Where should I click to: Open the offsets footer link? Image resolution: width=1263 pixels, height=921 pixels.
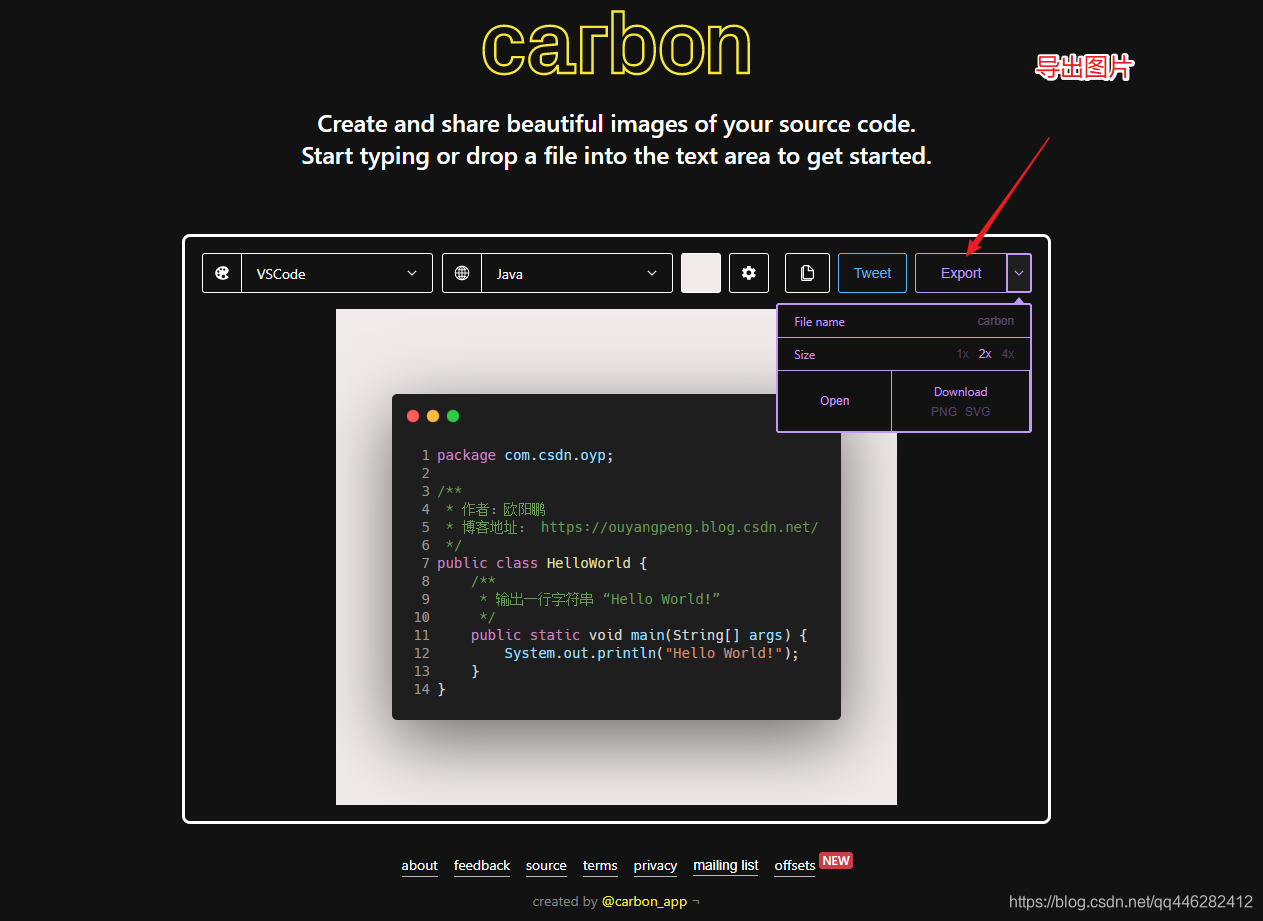coord(795,866)
